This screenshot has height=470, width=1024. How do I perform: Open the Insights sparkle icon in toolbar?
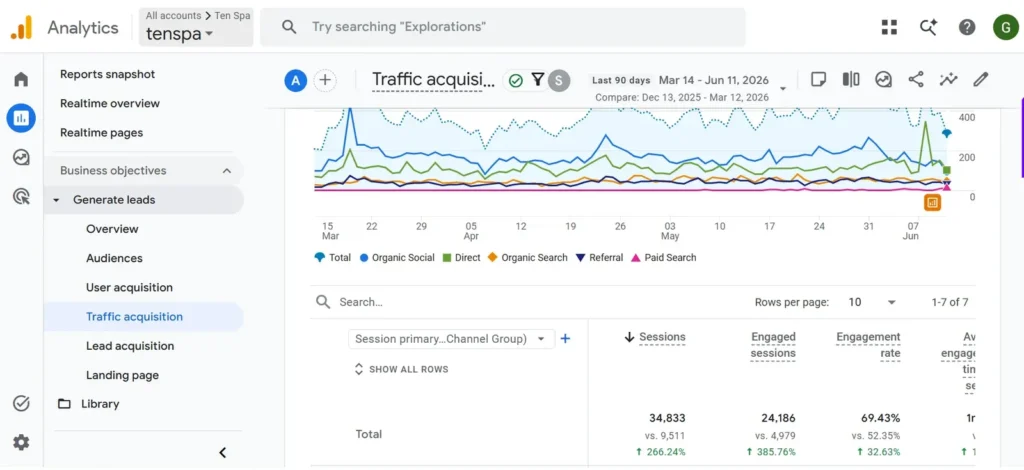coord(948,80)
